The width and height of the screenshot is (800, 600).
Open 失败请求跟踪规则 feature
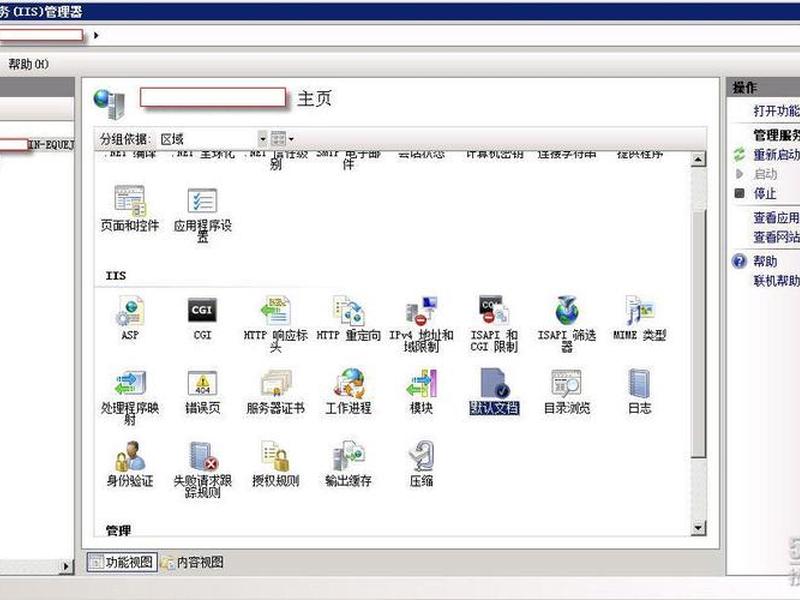coord(203,469)
